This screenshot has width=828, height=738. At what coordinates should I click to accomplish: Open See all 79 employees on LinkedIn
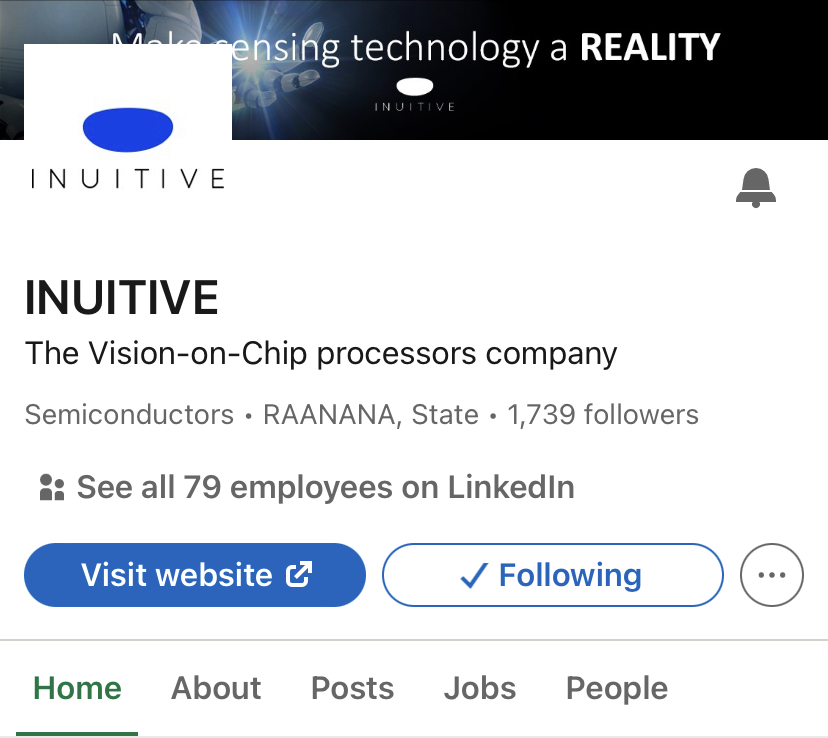pos(307,487)
